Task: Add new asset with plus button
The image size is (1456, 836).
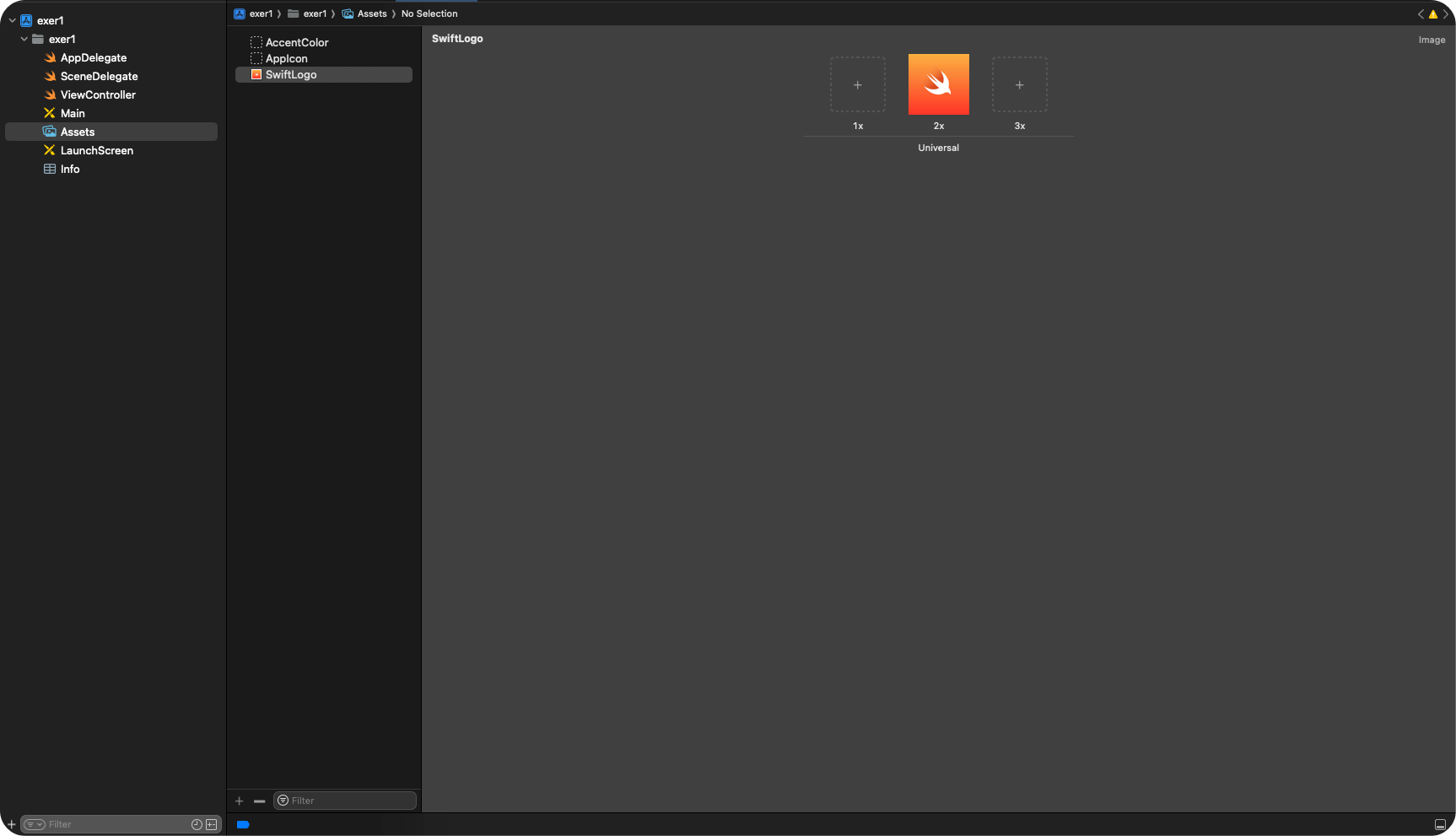Action: pyautogui.click(x=239, y=801)
